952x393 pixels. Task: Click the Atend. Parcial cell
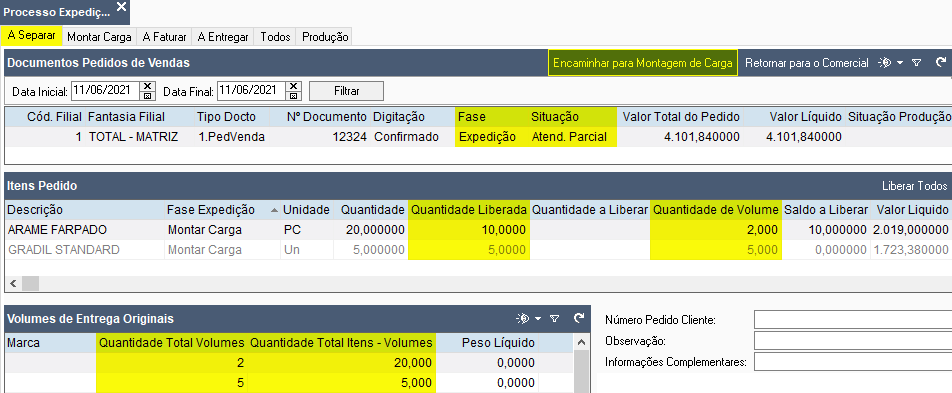pyautogui.click(x=573, y=137)
